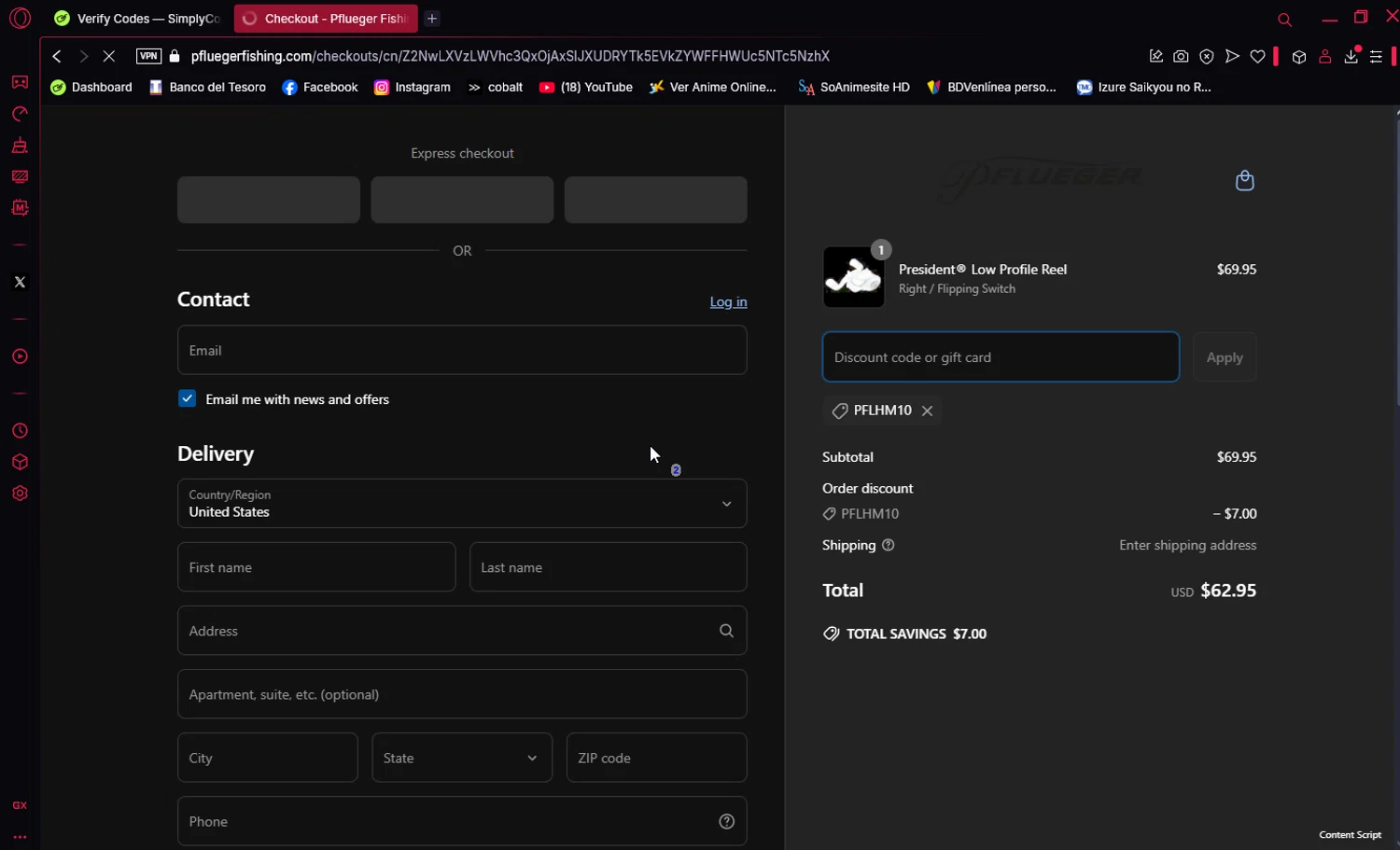Screen dimensions: 1400x850
Task: Click the Log in link
Action: (728, 301)
